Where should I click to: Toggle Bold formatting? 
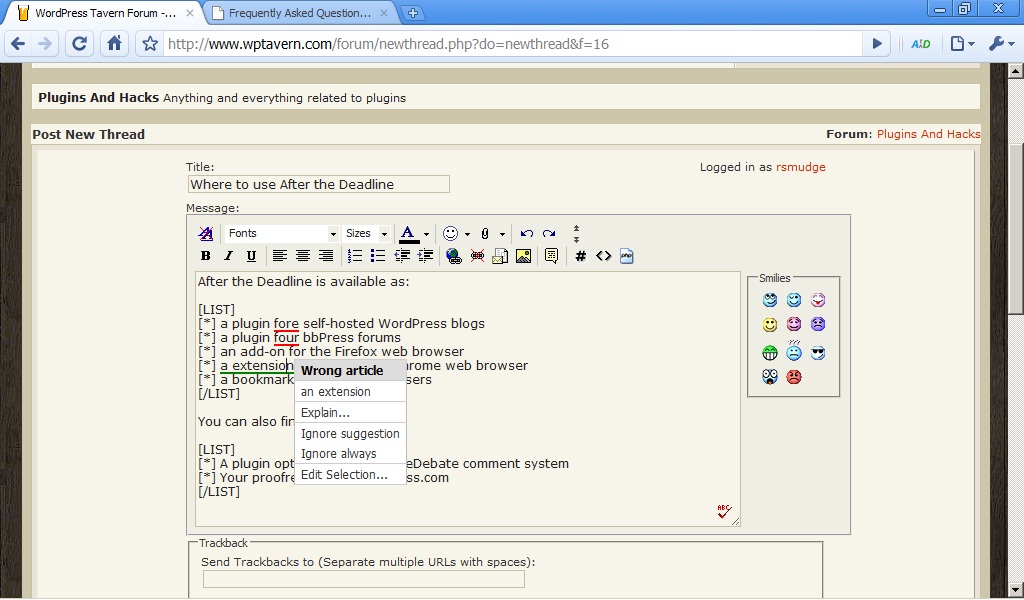pos(206,256)
